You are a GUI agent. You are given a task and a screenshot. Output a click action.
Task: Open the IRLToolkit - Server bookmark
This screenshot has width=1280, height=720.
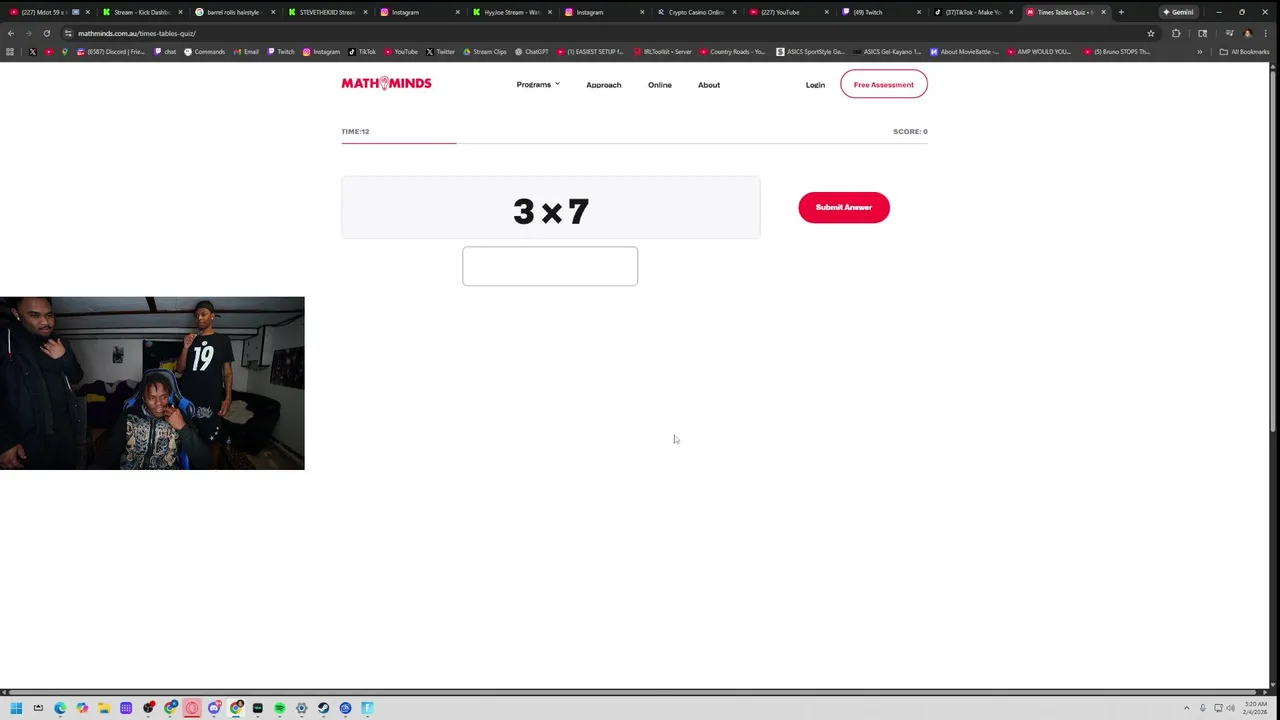coord(662,52)
